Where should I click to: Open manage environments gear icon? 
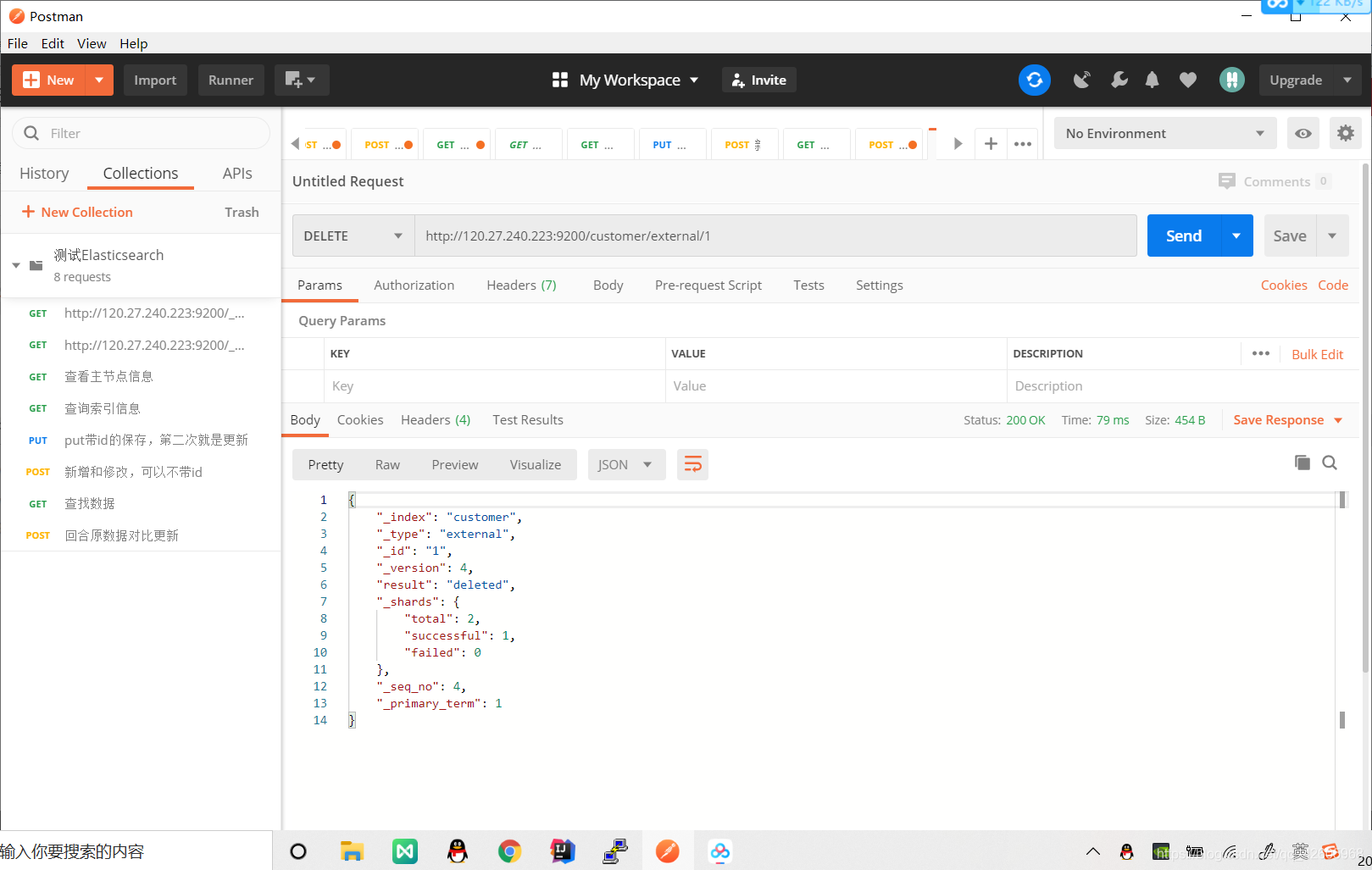point(1346,133)
